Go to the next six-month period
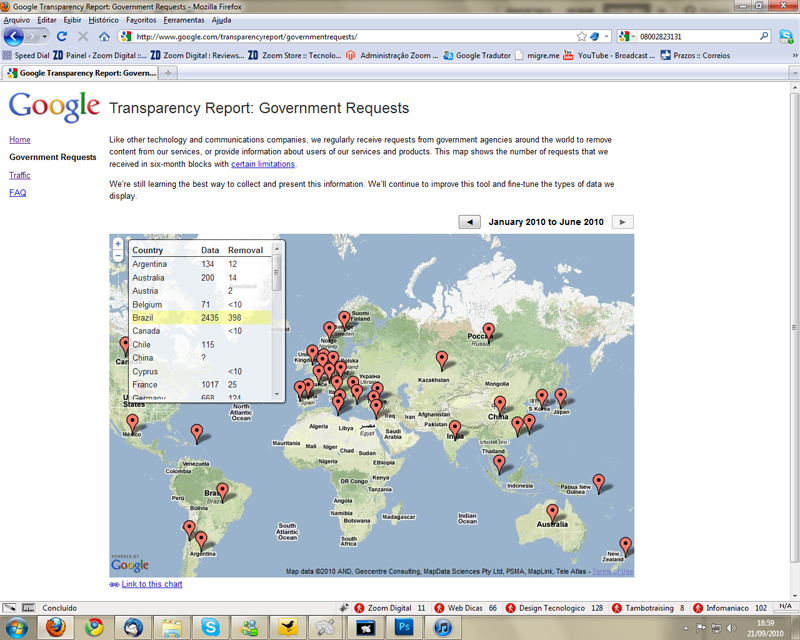 click(622, 222)
